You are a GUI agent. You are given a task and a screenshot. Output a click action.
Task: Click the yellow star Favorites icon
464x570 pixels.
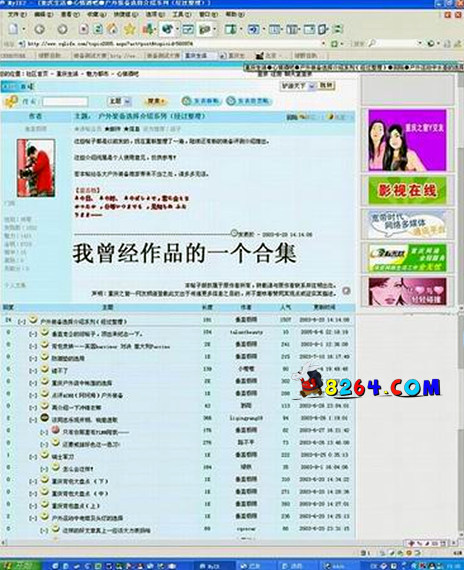pos(130,29)
